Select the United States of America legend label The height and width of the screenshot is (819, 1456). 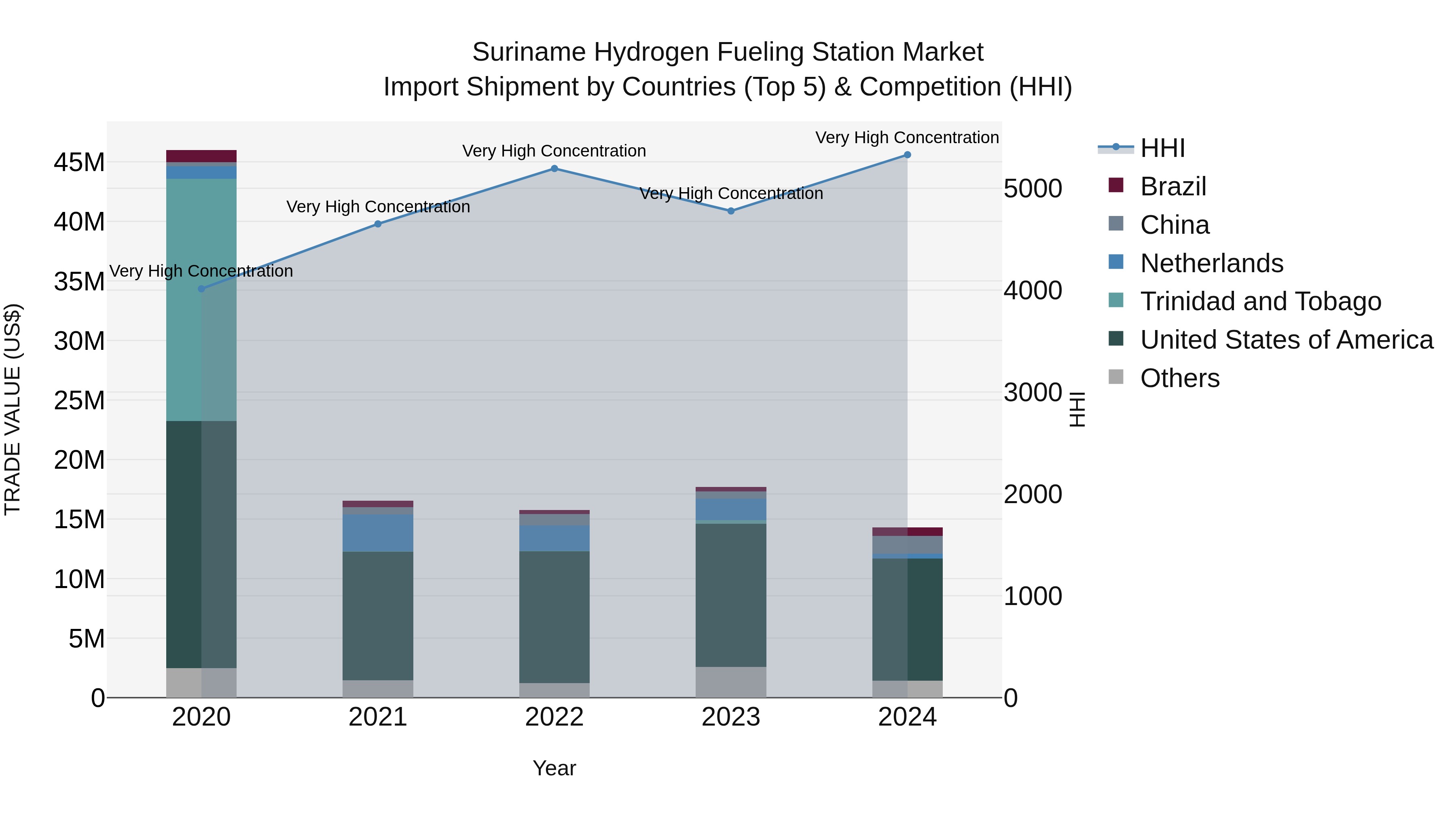point(1287,340)
